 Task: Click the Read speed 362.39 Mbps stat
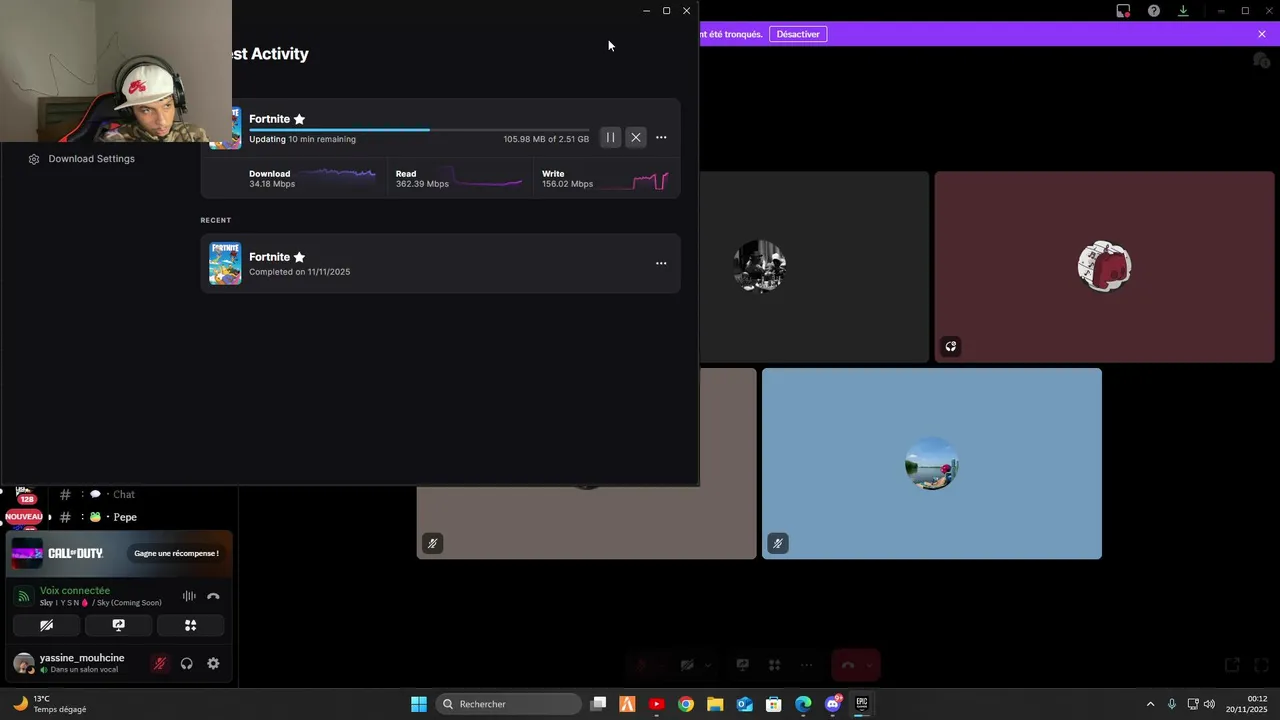coord(421,179)
